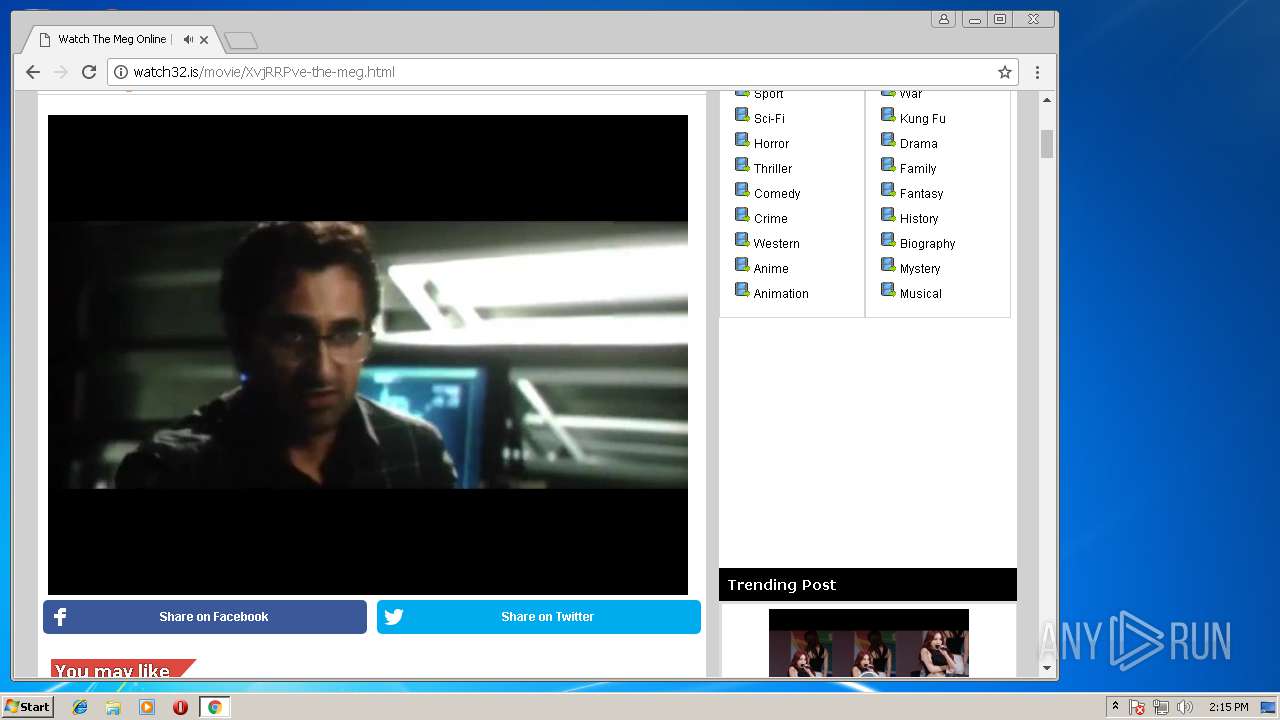
Task: Open the Trending Post thumbnail image
Action: [x=869, y=643]
